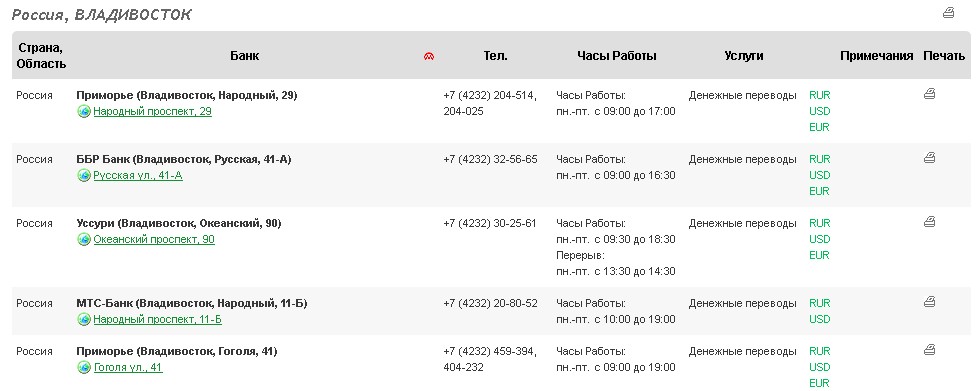Screen dimensions: 976x391
Task: Print the Приморье Народный, 29 branch row
Action: (x=929, y=94)
